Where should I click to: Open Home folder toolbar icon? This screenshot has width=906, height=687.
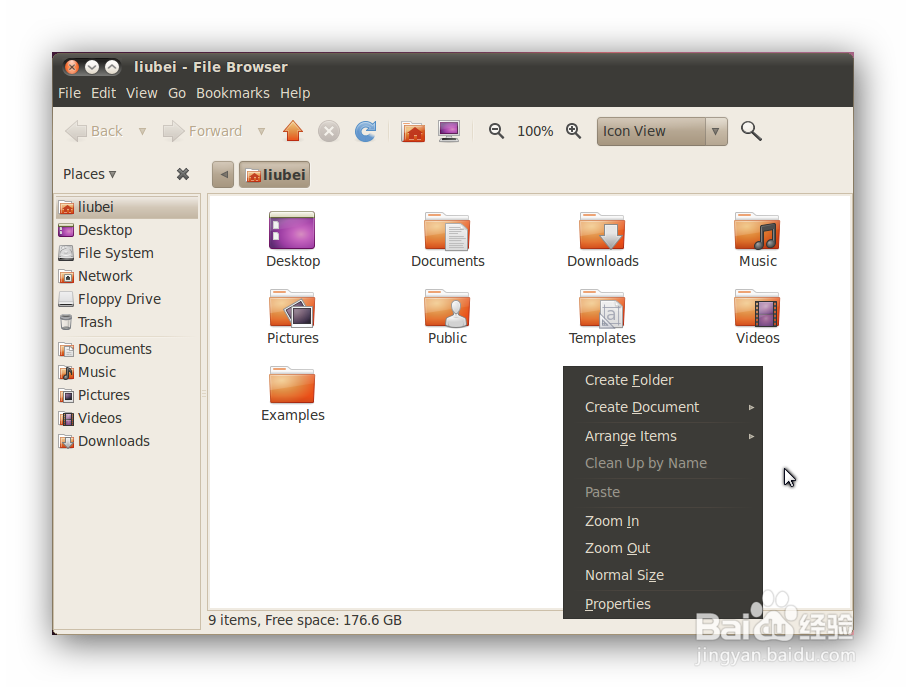[x=413, y=131]
